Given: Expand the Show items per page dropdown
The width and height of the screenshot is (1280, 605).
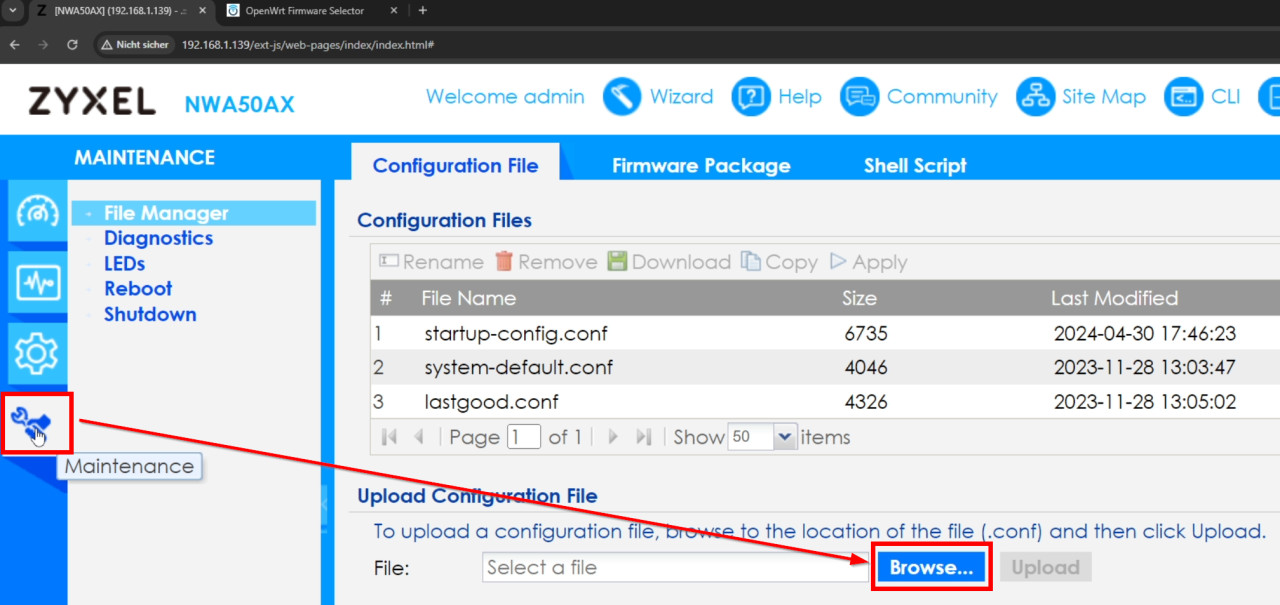Looking at the screenshot, I should tap(784, 437).
